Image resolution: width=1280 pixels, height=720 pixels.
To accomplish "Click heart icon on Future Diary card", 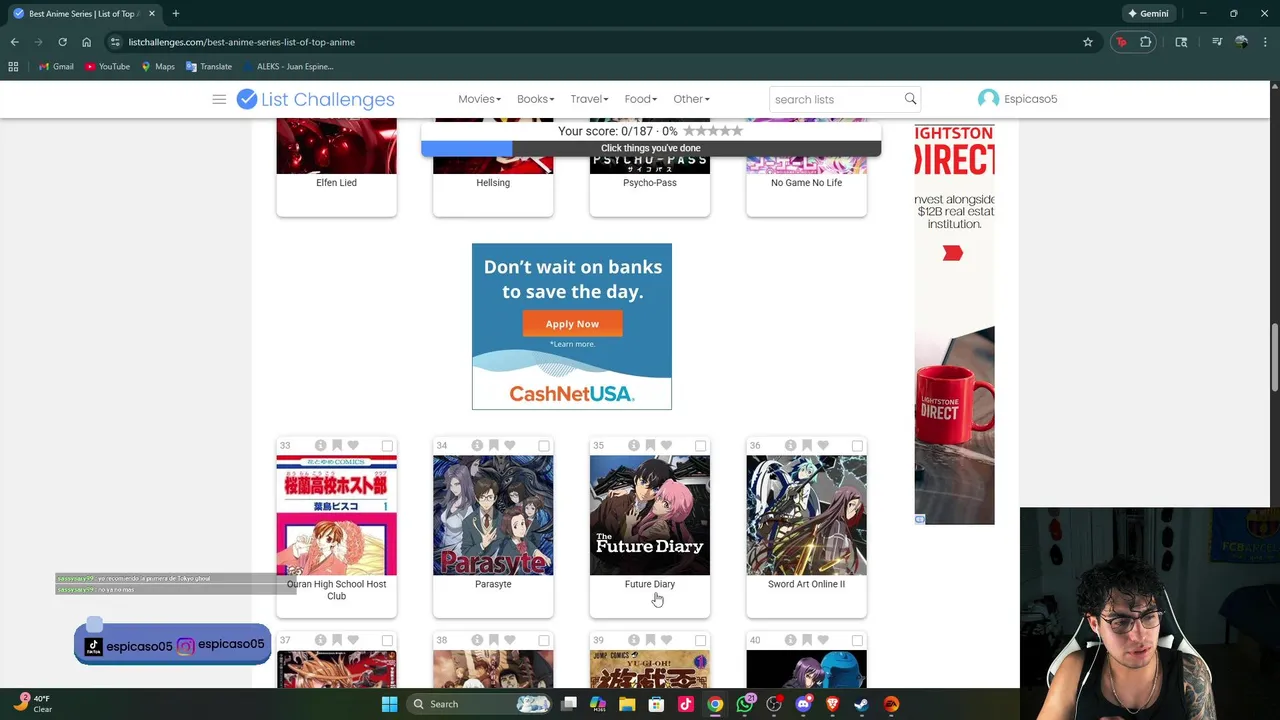I will click(666, 445).
